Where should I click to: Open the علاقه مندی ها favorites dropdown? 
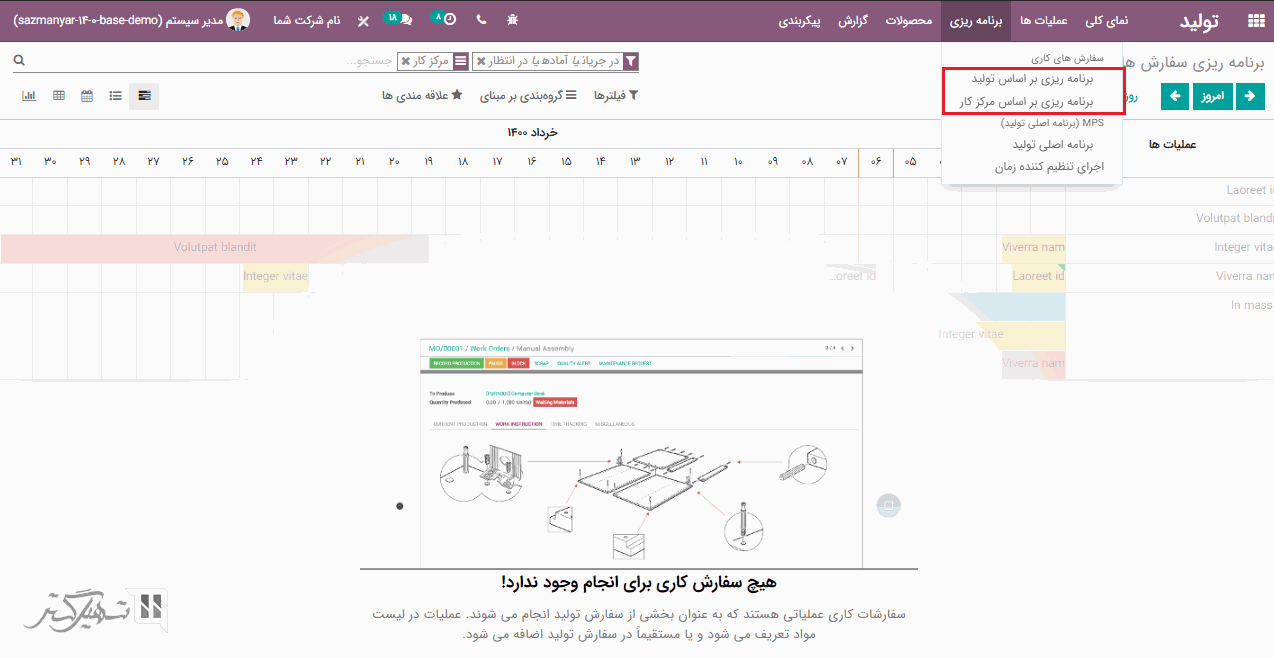click(x=421, y=96)
